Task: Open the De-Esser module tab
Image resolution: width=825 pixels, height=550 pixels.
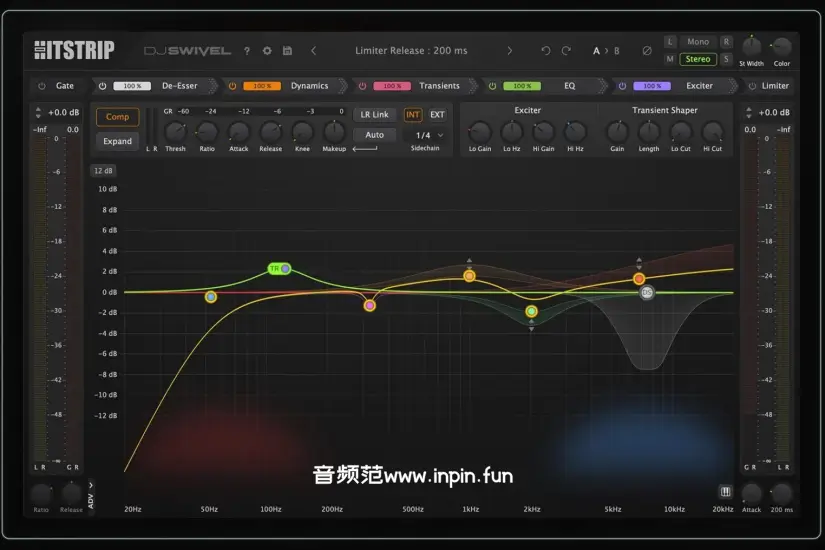Action: pyautogui.click(x=179, y=86)
